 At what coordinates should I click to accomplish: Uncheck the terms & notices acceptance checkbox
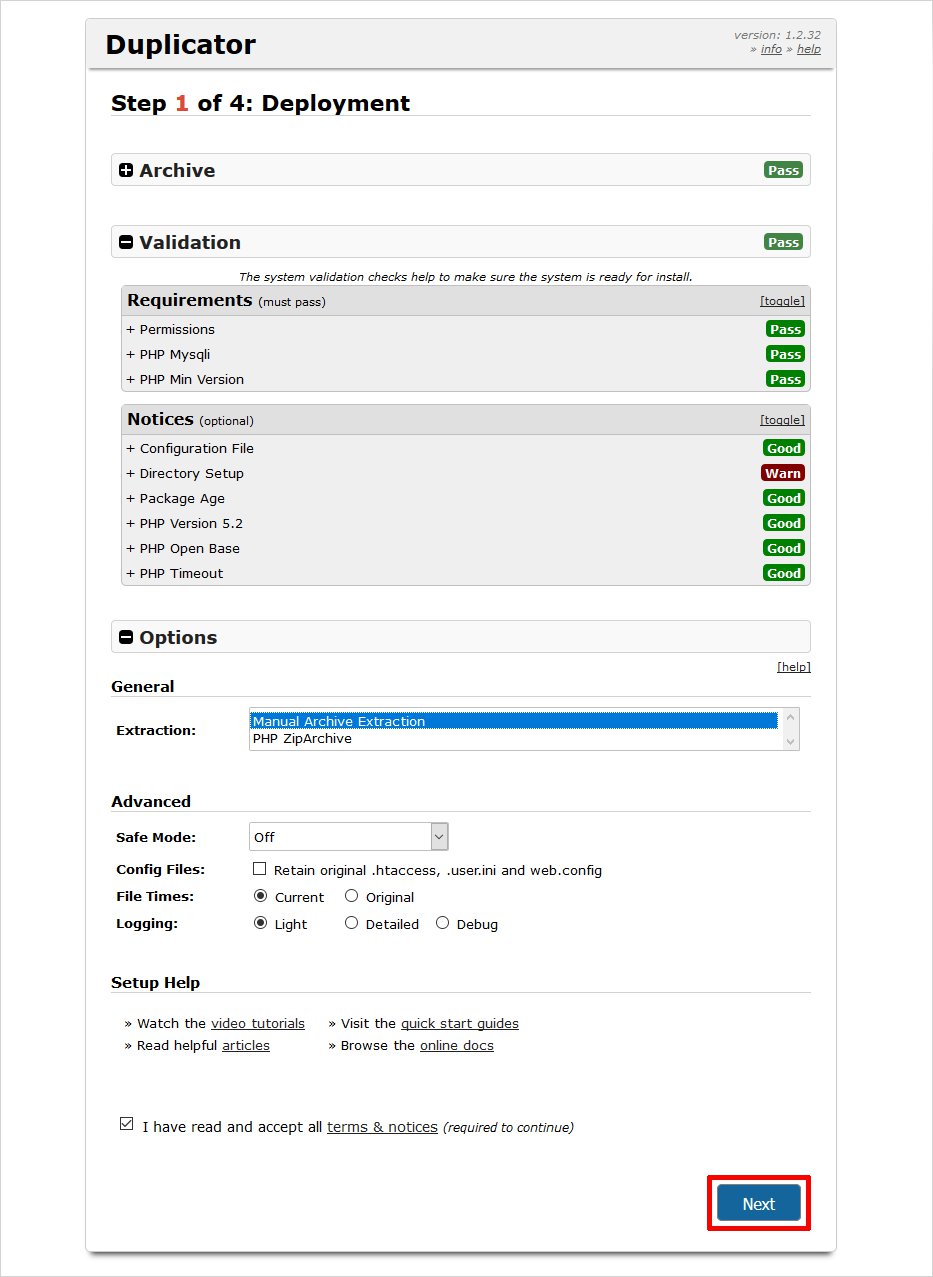coord(126,1124)
